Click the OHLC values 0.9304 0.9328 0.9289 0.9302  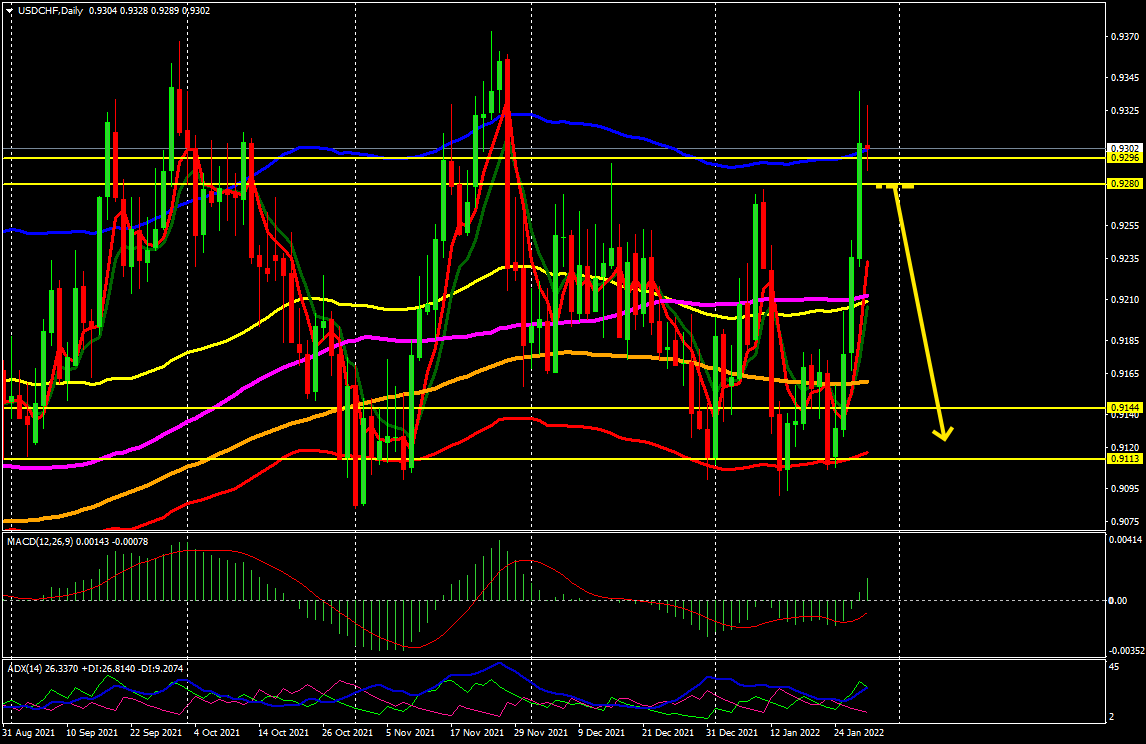coord(150,11)
